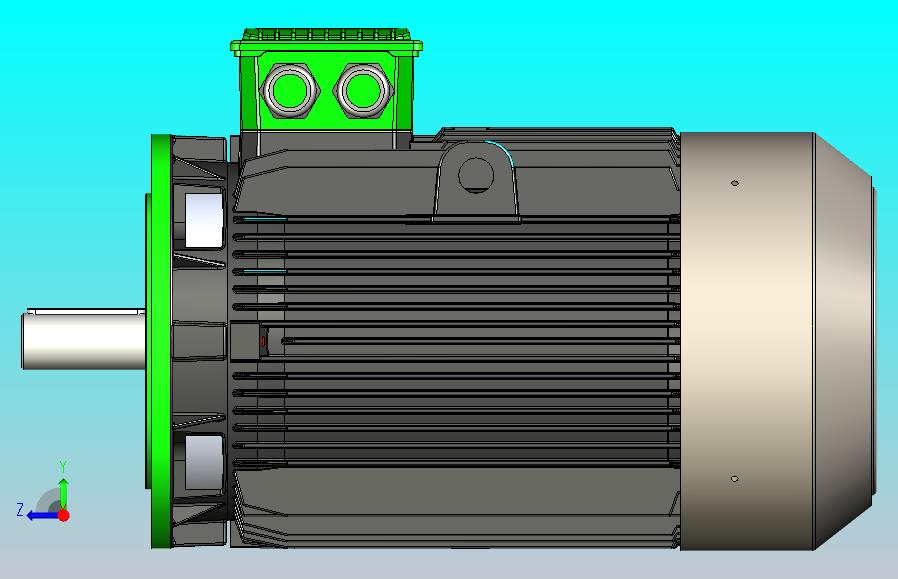Click the green fan cover flange

(x=160, y=340)
